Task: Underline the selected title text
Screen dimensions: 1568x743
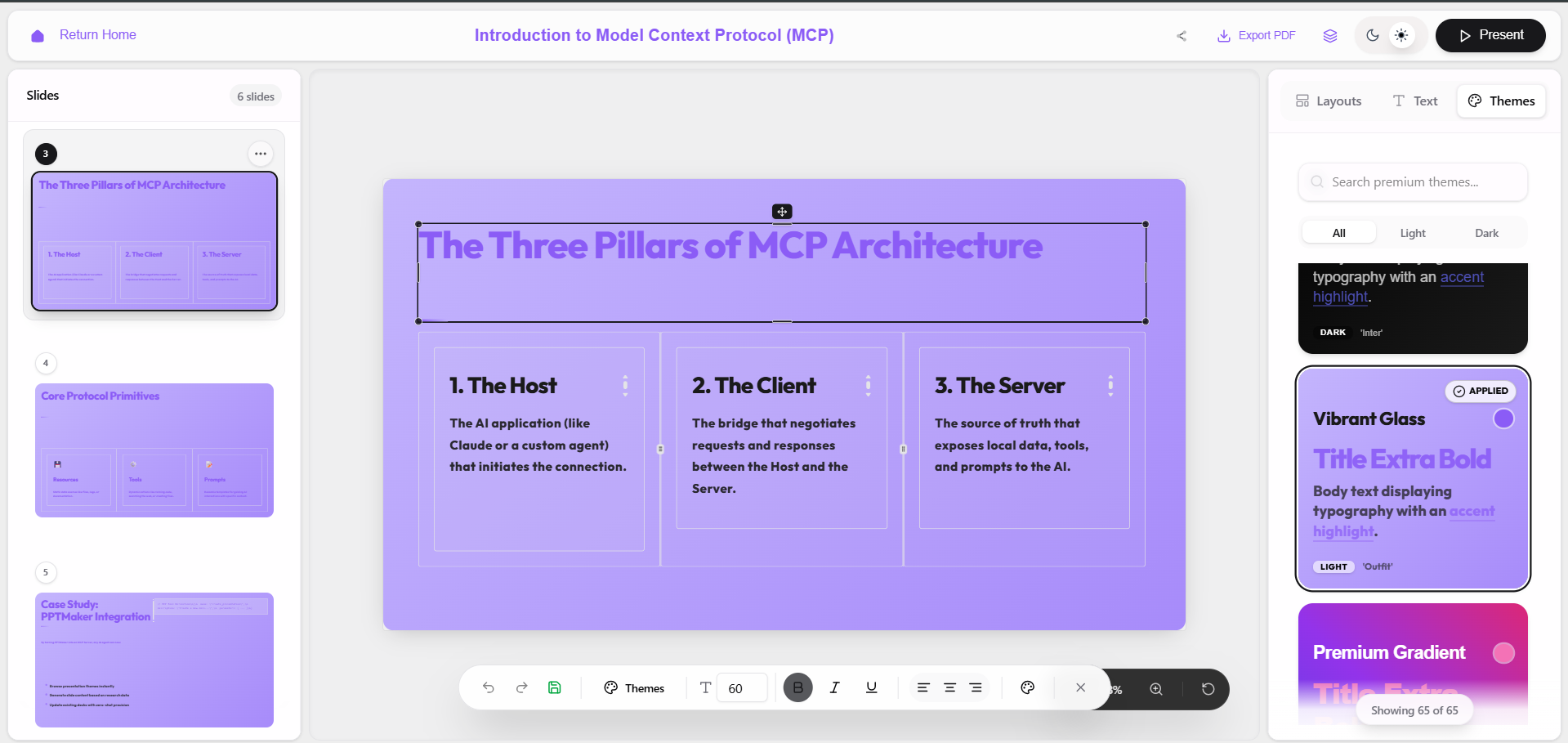Action: tap(871, 687)
